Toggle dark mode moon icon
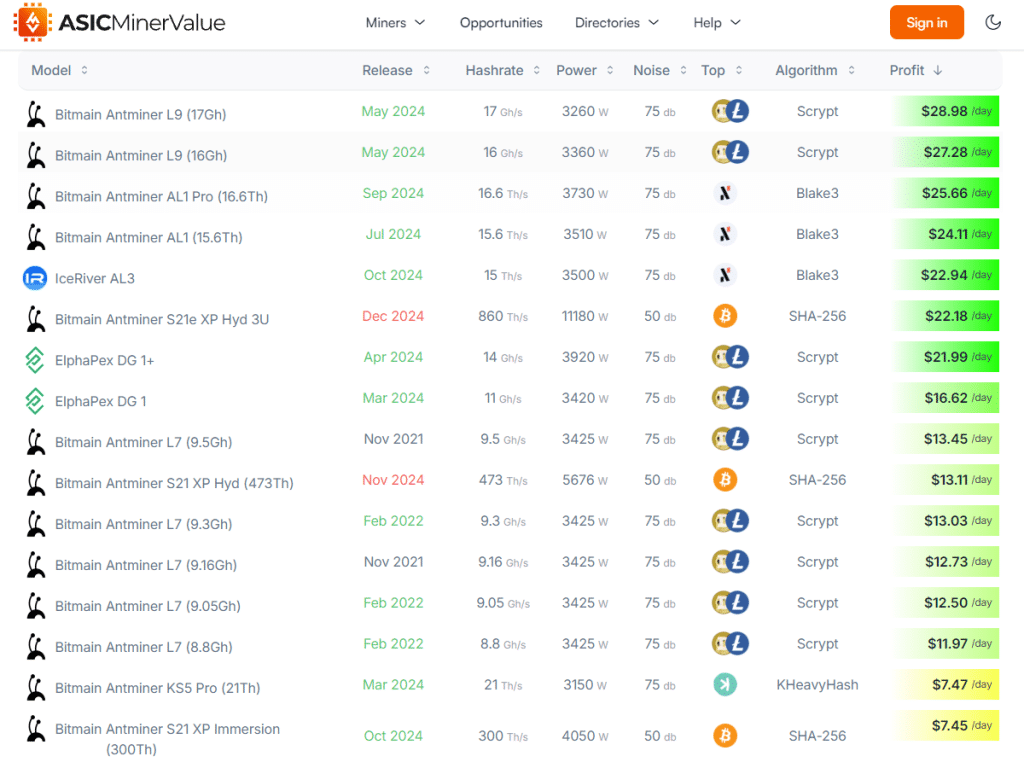The image size is (1024, 768). [x=993, y=23]
